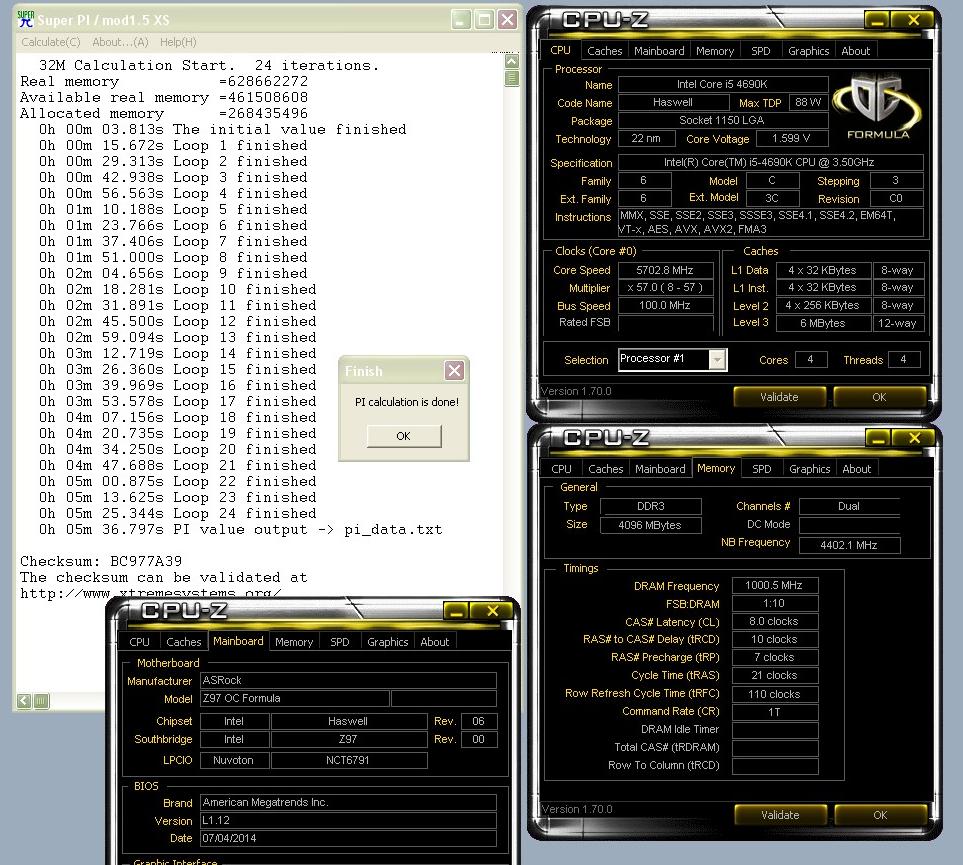
Task: Select CPU tab in Mainboard CPU-Z window
Action: point(139,642)
